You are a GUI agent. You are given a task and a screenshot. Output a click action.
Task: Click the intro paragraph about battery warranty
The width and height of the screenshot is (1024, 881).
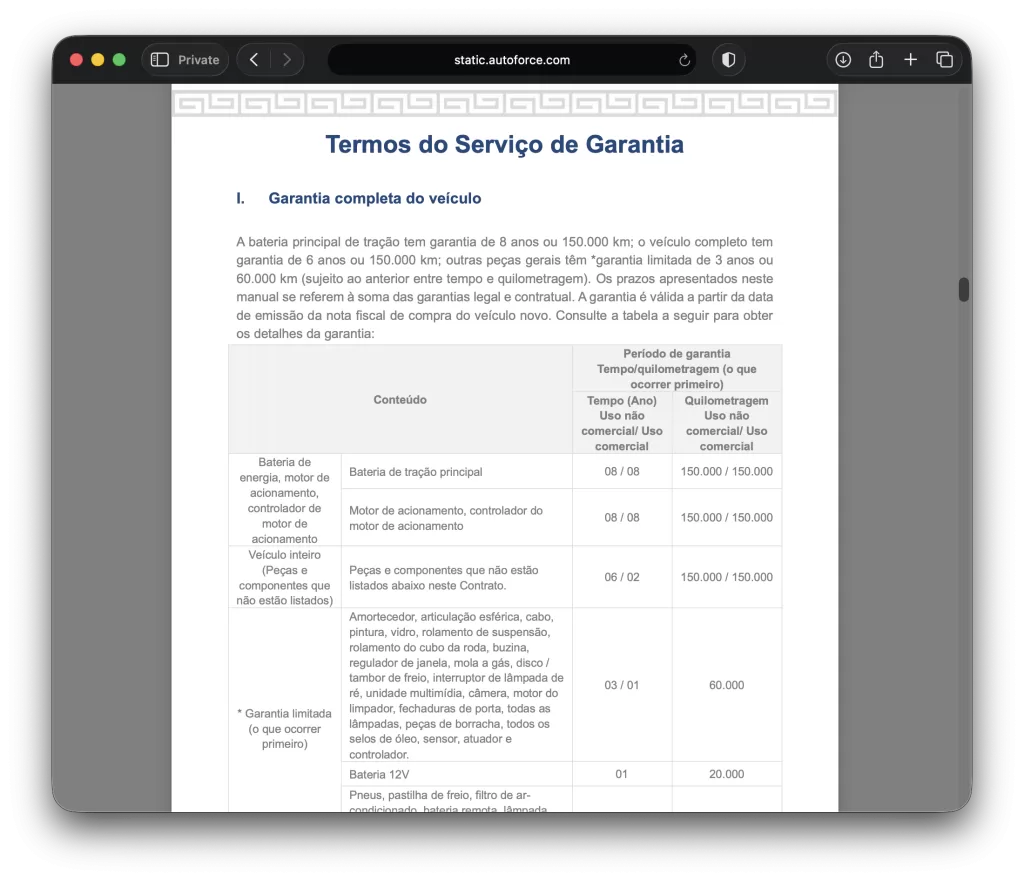click(x=504, y=288)
